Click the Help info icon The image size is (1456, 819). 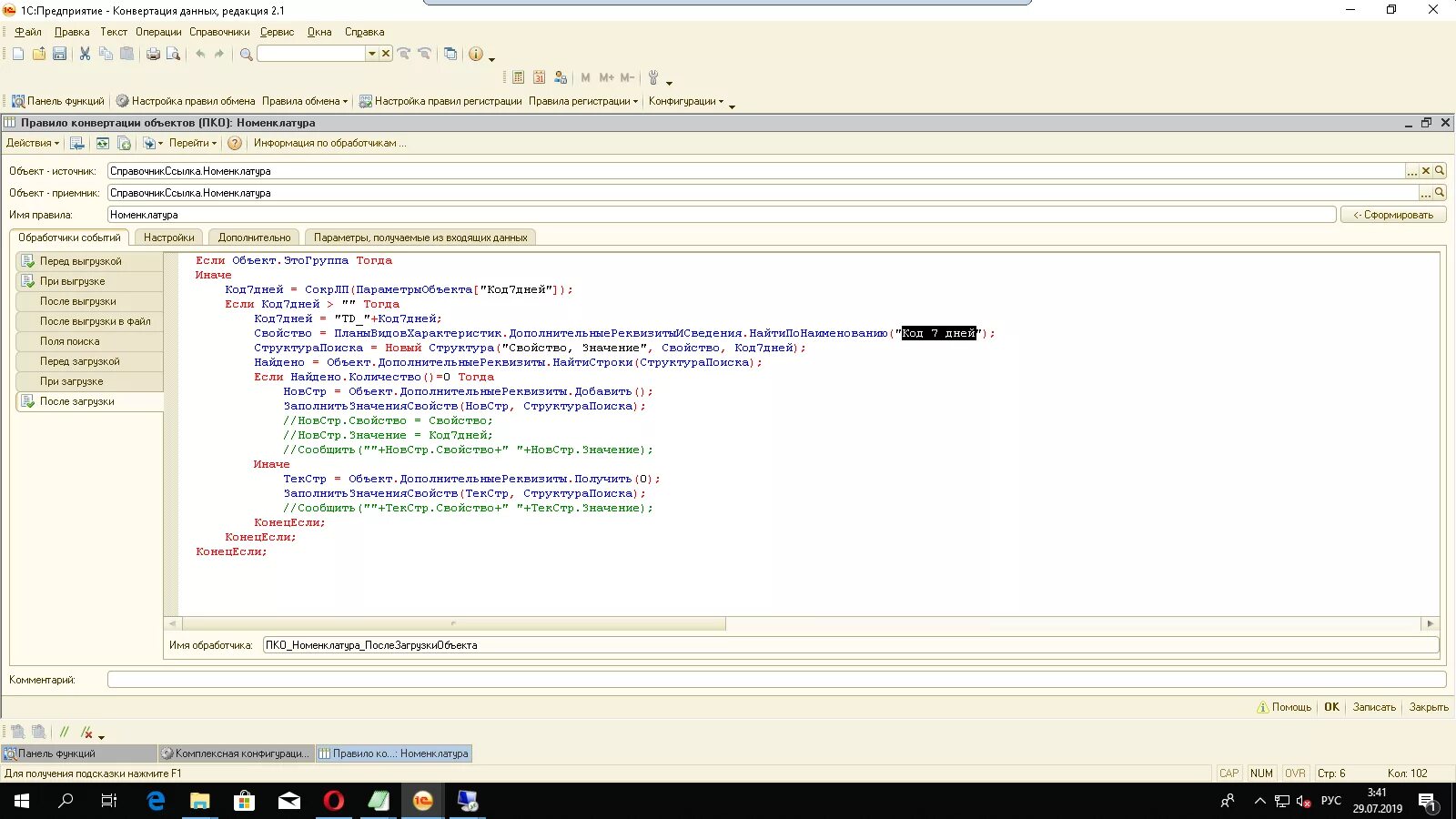(x=476, y=55)
